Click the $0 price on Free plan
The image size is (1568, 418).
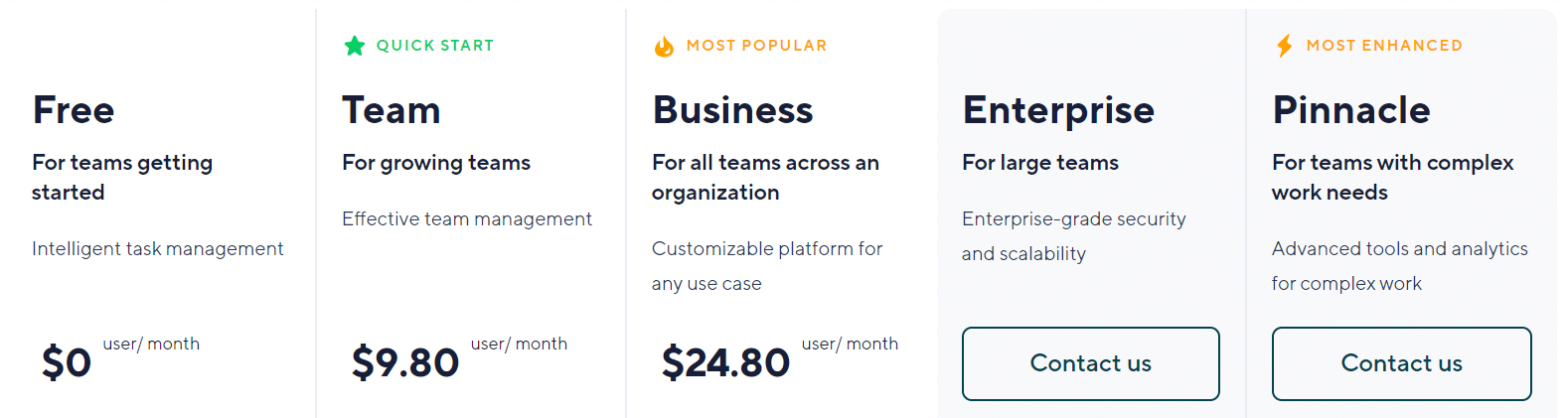(67, 362)
